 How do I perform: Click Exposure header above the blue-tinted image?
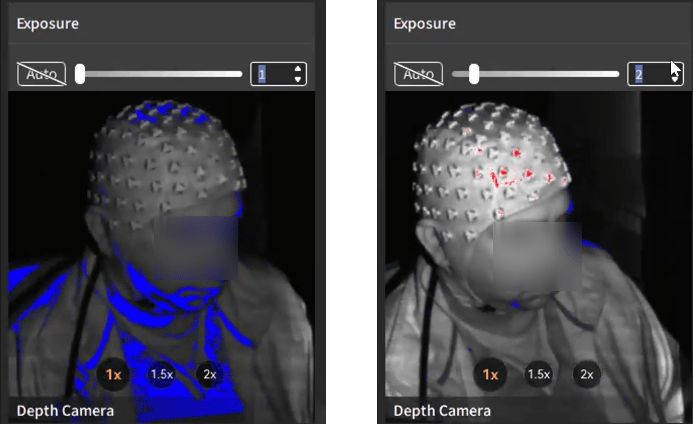(48, 22)
